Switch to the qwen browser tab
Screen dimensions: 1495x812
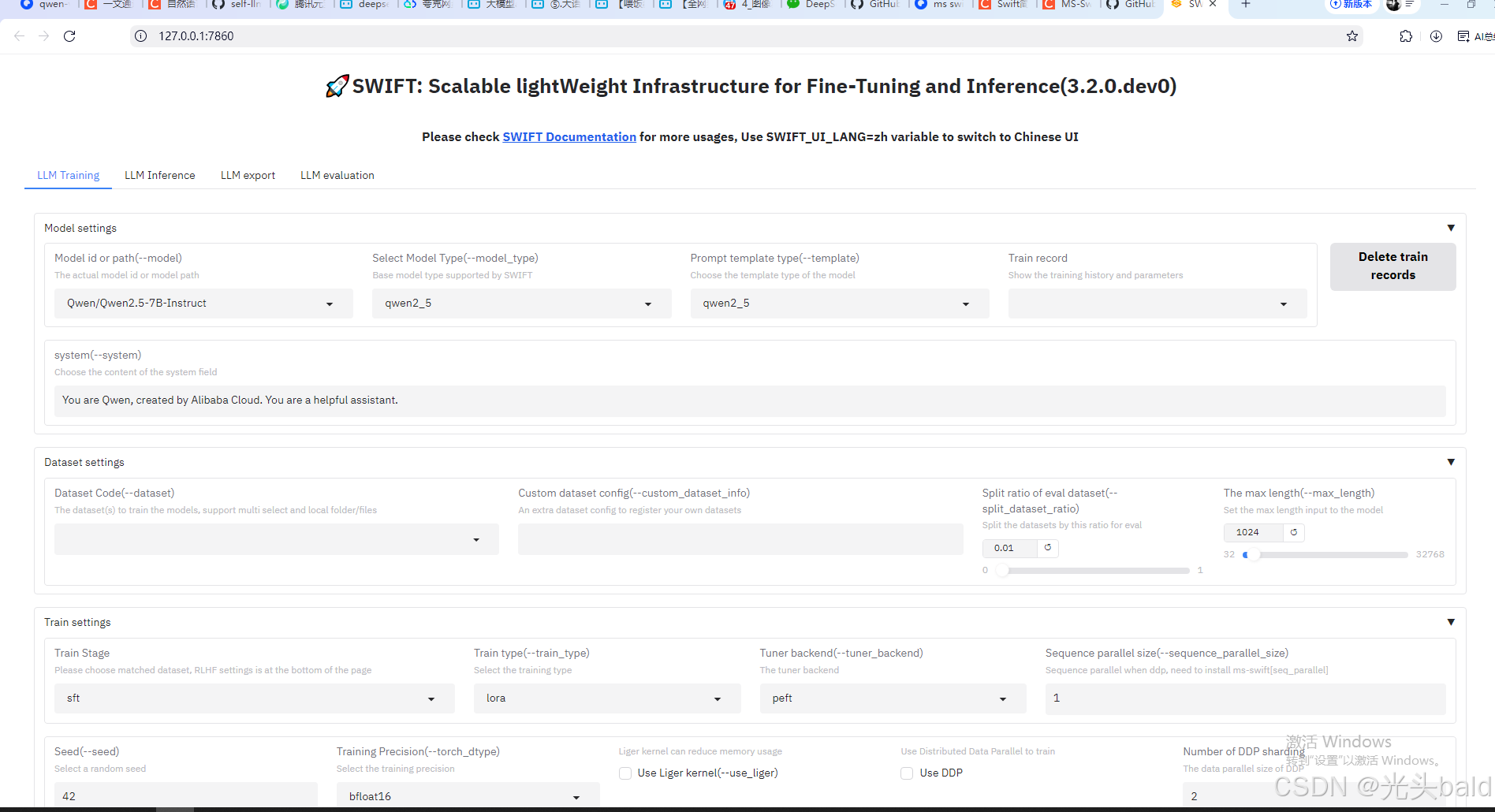[x=46, y=4]
